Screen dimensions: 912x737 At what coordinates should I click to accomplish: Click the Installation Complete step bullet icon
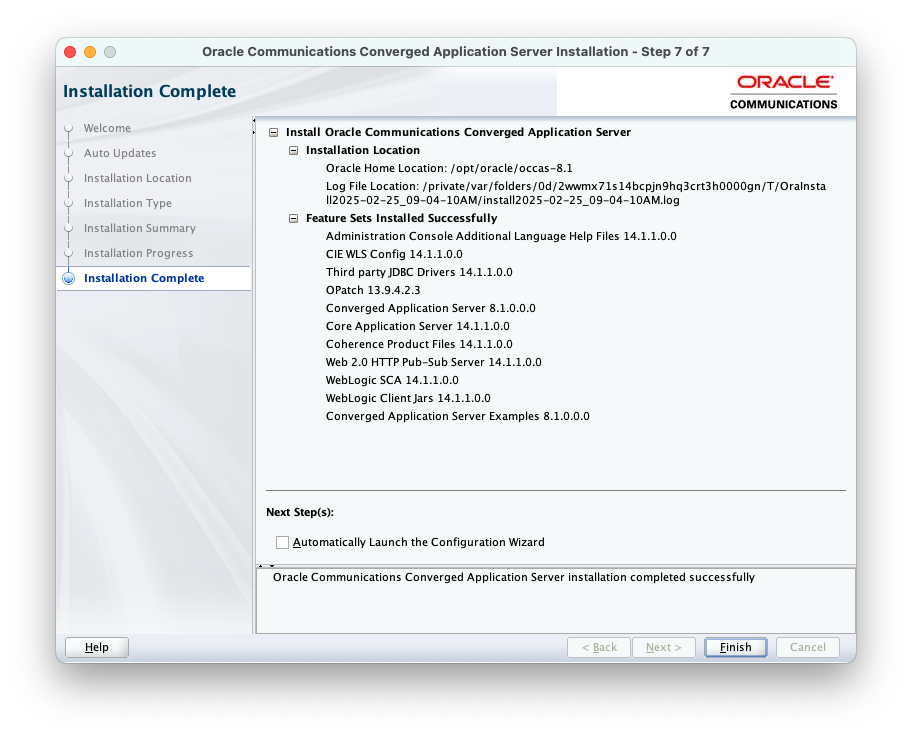(x=69, y=279)
